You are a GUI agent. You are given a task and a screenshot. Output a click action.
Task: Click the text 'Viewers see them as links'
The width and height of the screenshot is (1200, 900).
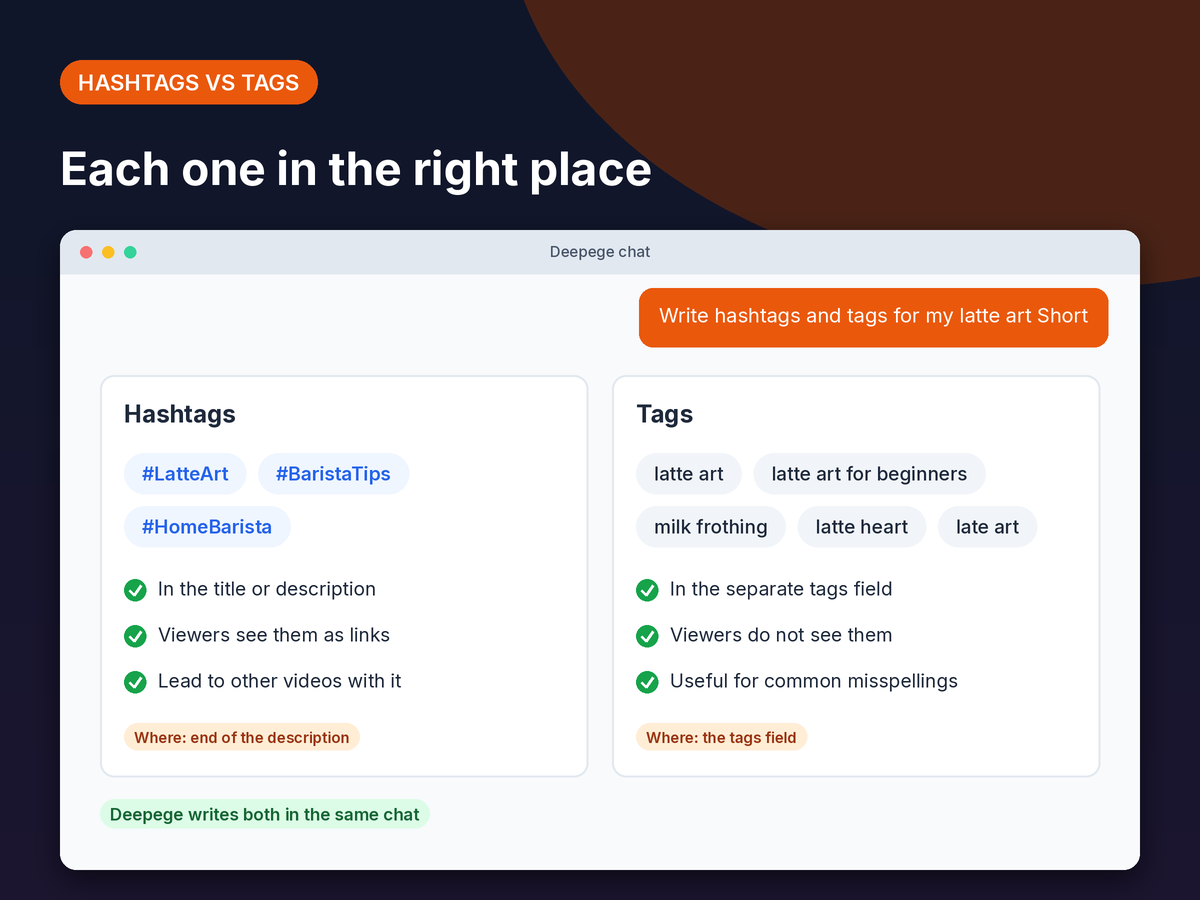274,635
